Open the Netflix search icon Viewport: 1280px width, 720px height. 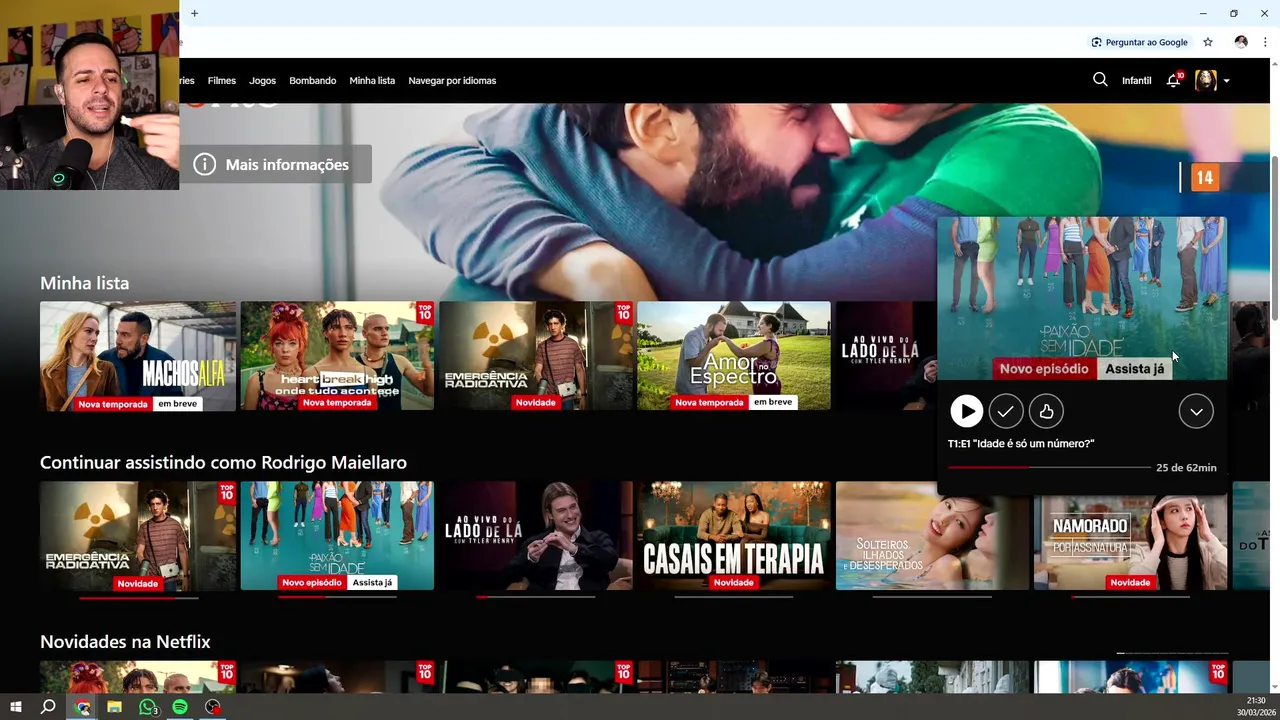1100,80
